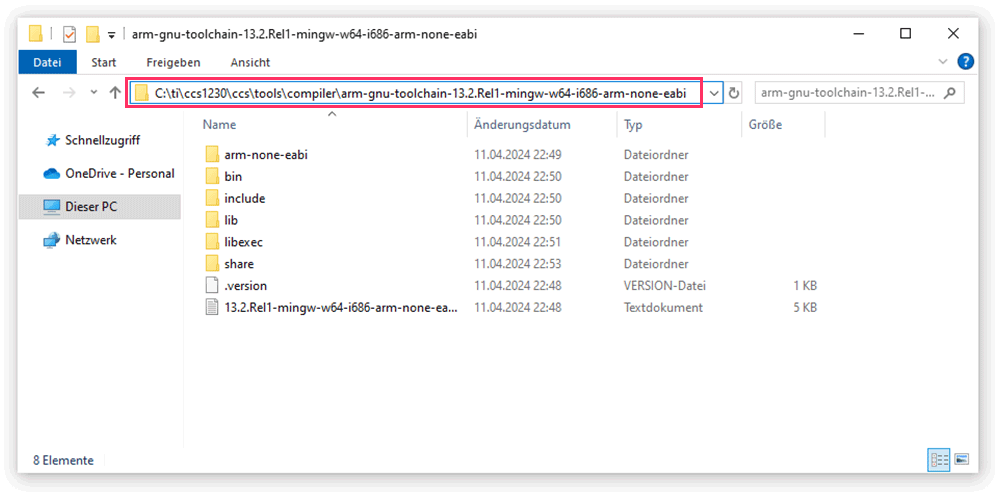Click the Schnellzugriff star icon
This screenshot has height=500, width=1000.
click(53, 140)
